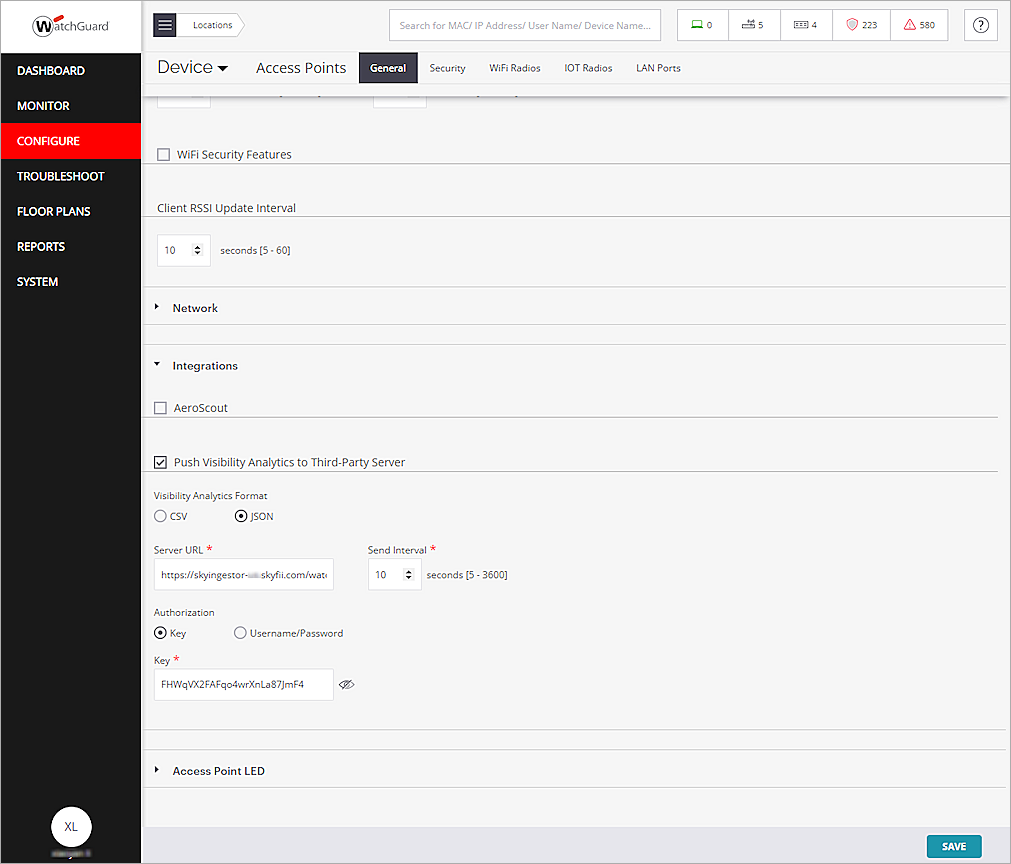The image size is (1011, 864).
Task: Open the Help question mark icon
Action: point(980,25)
